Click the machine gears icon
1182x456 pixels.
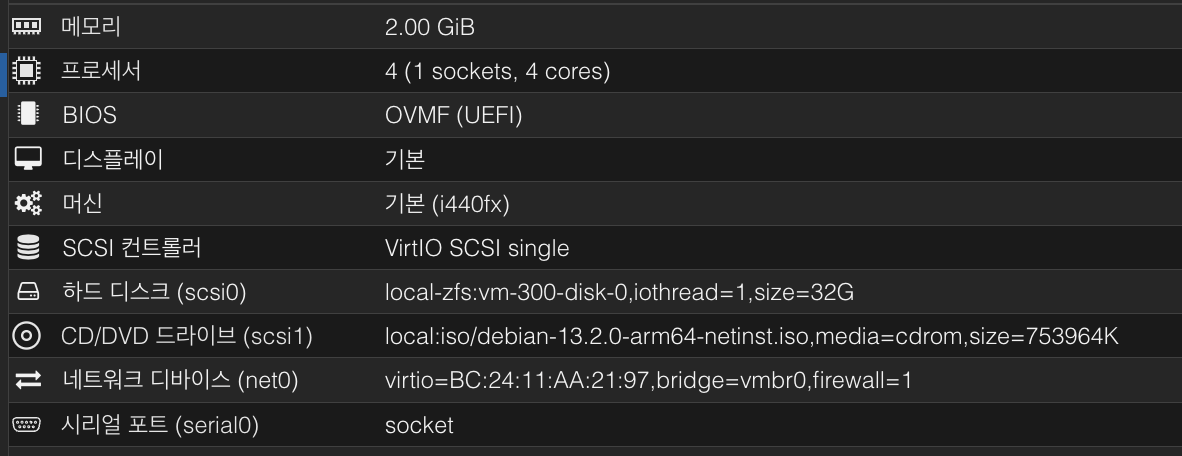click(x=27, y=204)
